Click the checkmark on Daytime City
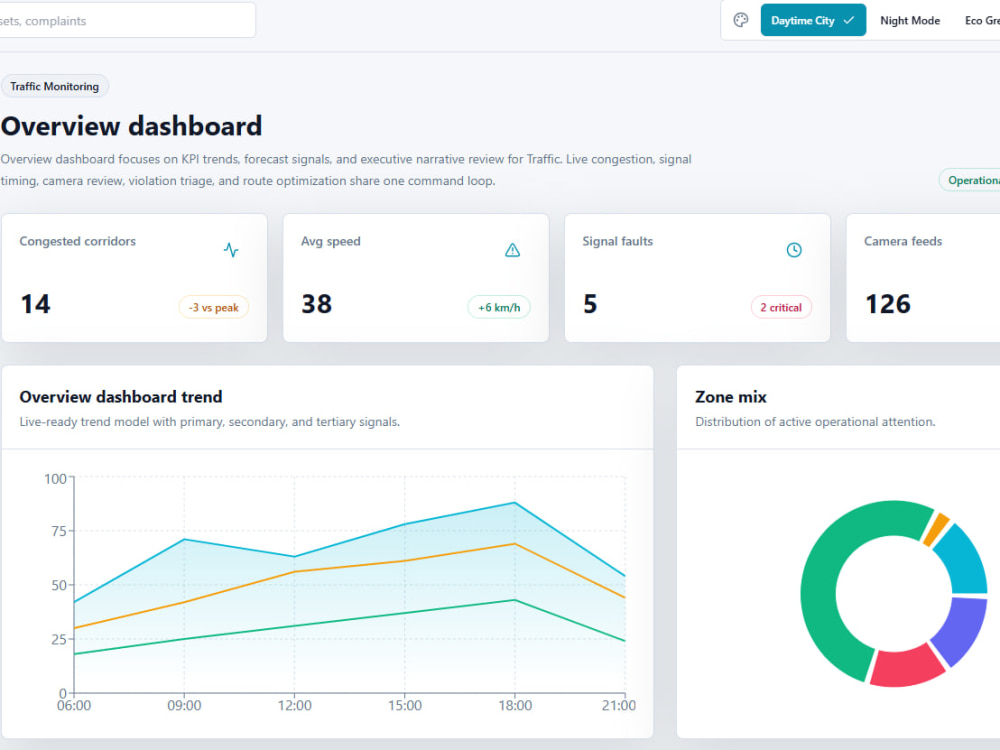Viewport: 1000px width, 750px height. [x=849, y=20]
